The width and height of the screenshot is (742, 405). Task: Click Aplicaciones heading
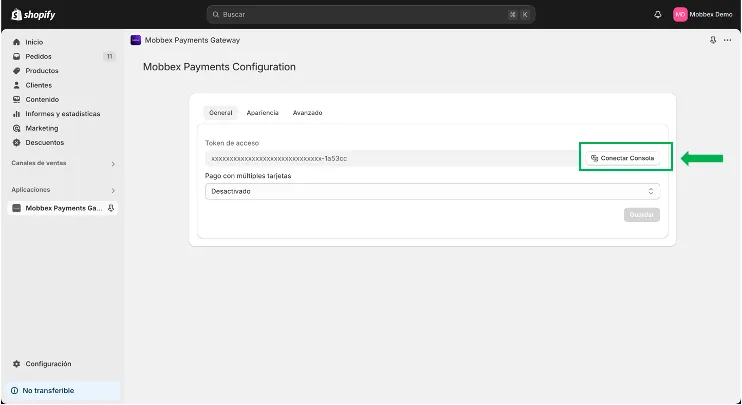click(x=31, y=189)
